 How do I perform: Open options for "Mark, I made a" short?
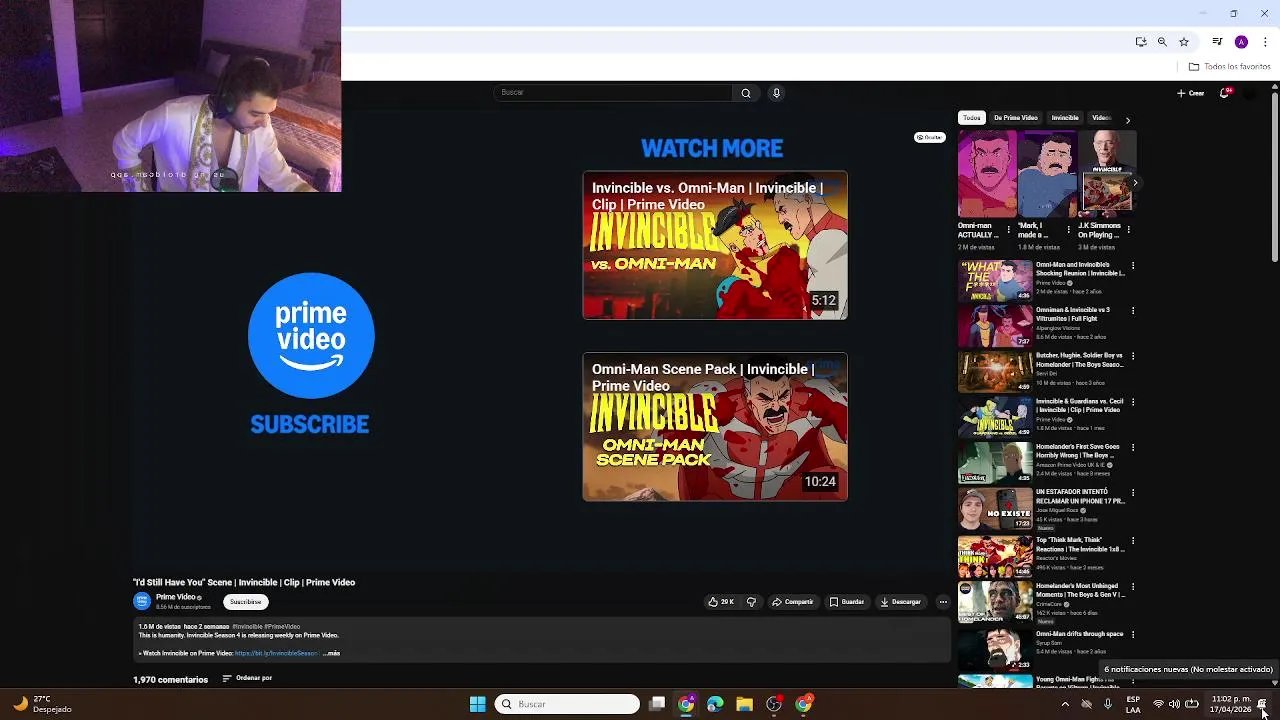tap(1068, 230)
